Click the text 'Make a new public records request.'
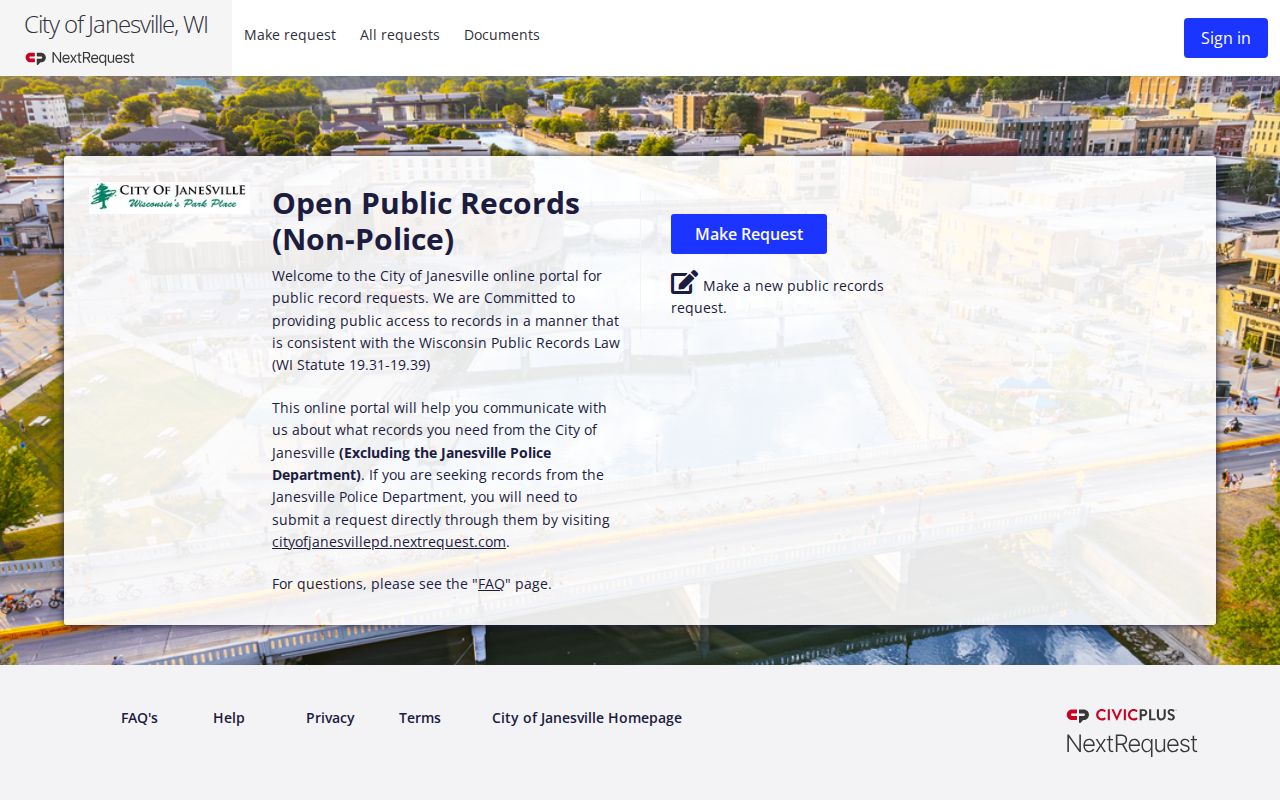Image resolution: width=1280 pixels, height=800 pixels. click(x=777, y=297)
